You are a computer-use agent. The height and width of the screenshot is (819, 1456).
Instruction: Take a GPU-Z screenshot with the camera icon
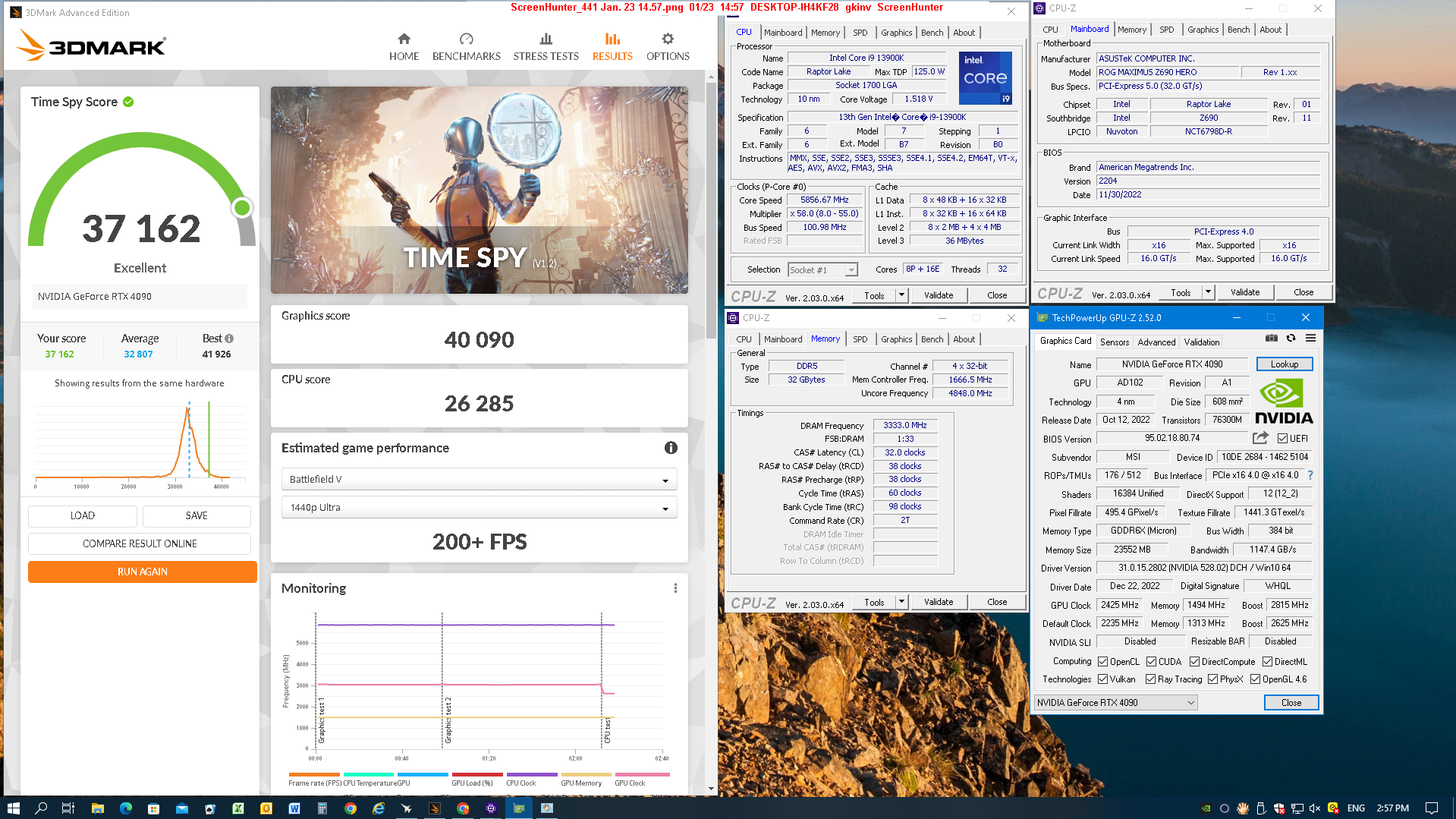tap(1272, 339)
